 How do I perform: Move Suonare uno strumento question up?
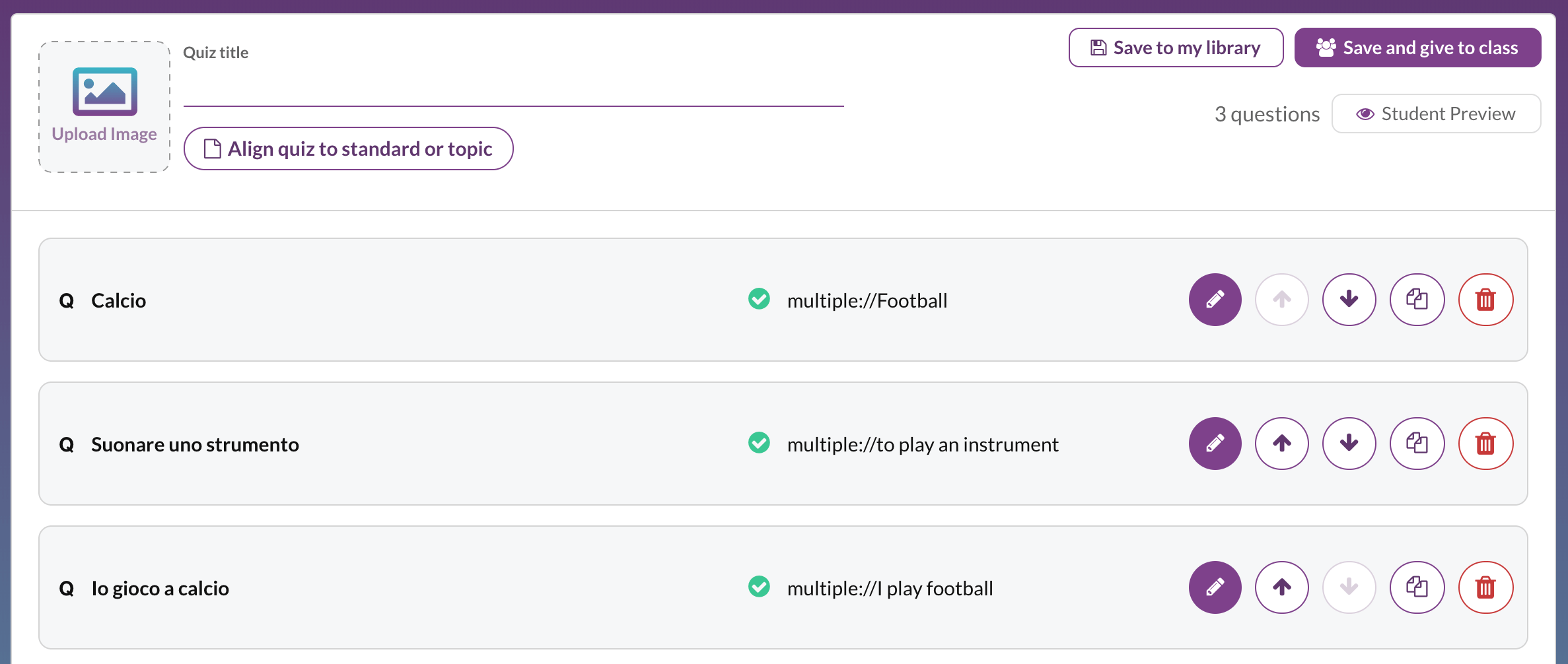(1282, 444)
